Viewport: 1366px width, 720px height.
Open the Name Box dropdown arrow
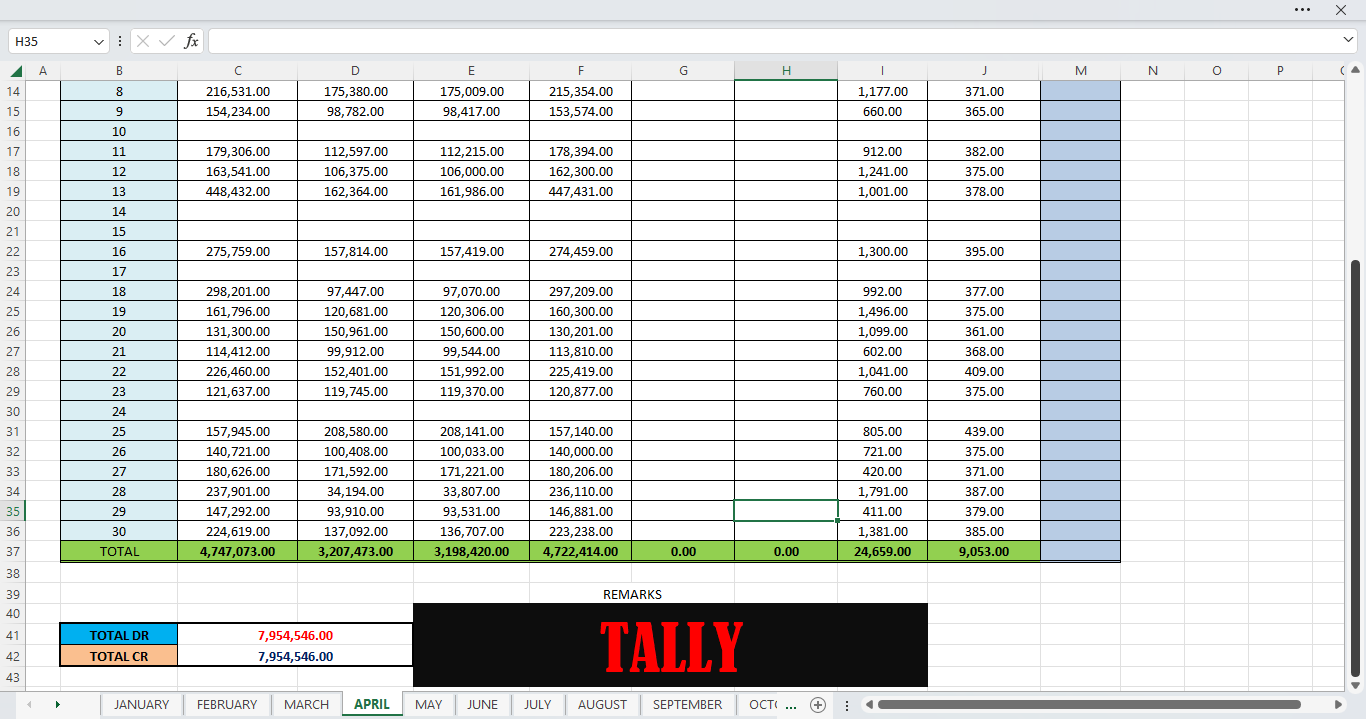(x=98, y=42)
